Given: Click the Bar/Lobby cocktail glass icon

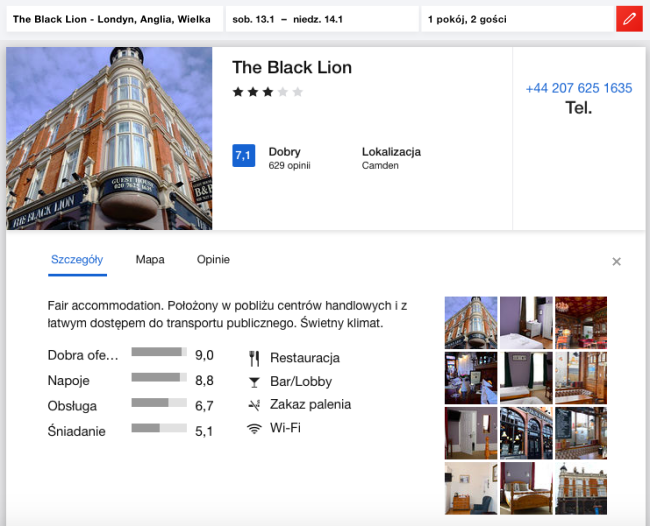Looking at the screenshot, I should [254, 381].
